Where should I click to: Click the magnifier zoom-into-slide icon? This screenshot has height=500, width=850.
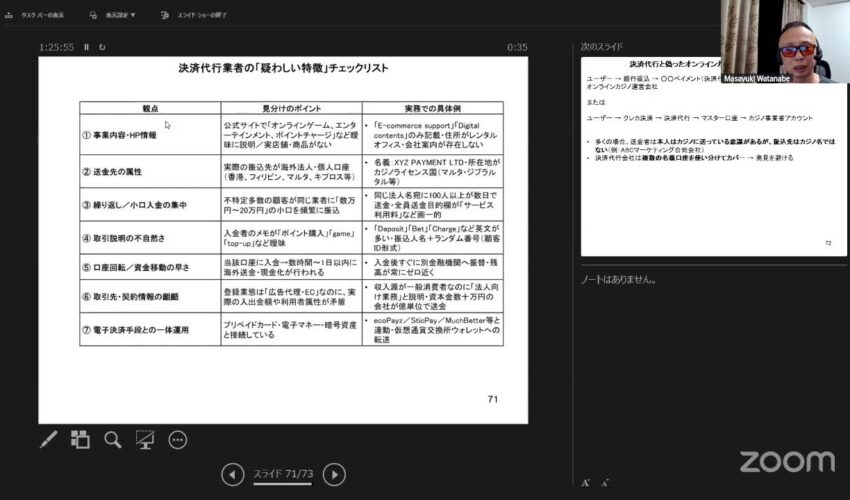coord(113,439)
